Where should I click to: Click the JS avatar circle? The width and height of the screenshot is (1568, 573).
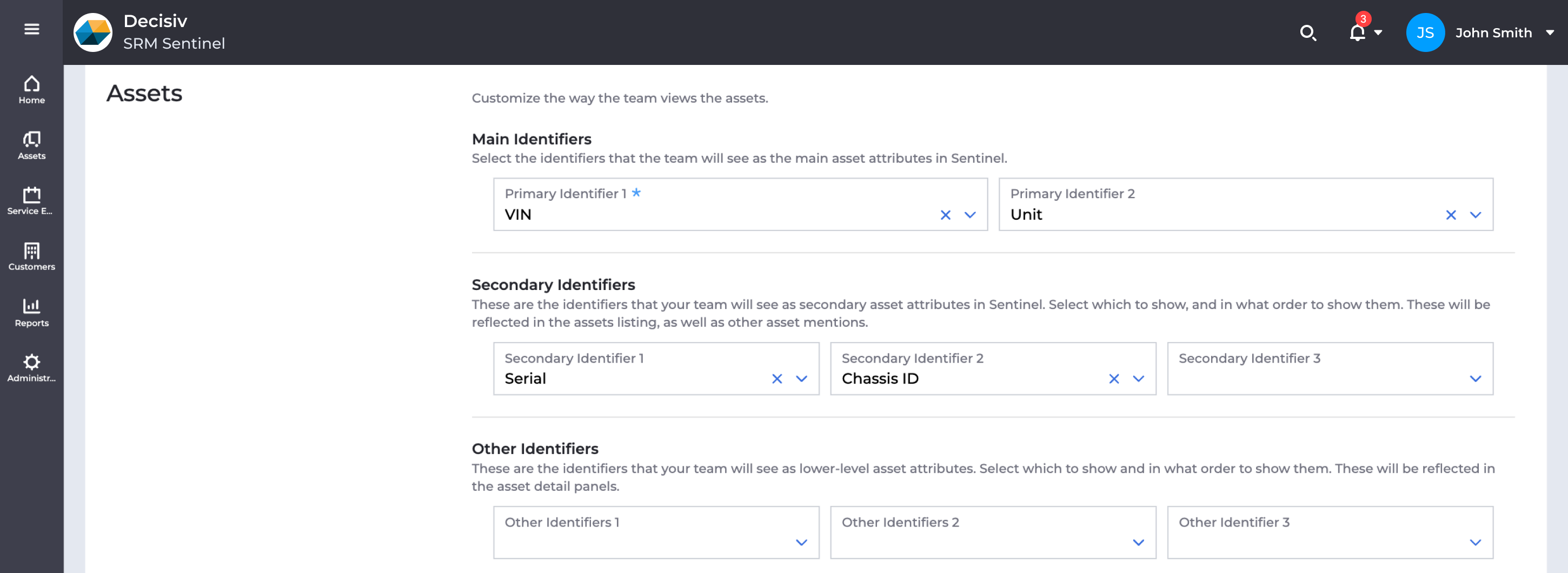(x=1425, y=33)
